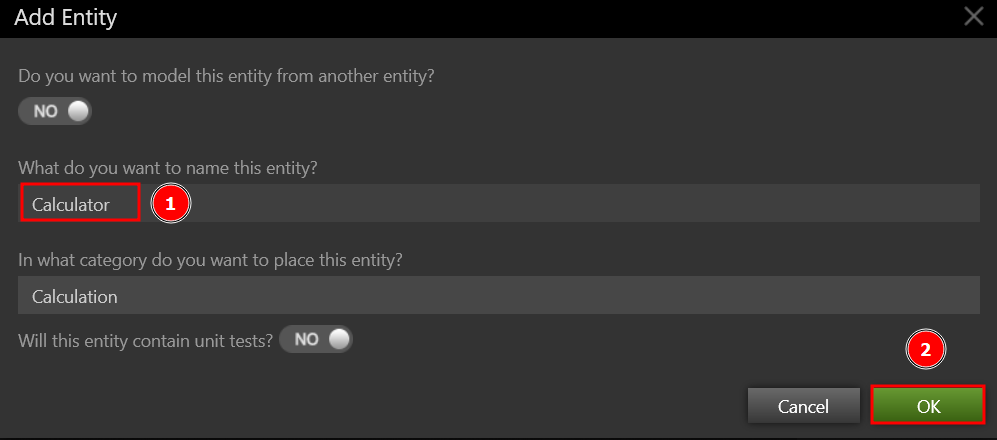Image resolution: width=997 pixels, height=440 pixels.
Task: Confirm the dialog with OK
Action: click(928, 406)
